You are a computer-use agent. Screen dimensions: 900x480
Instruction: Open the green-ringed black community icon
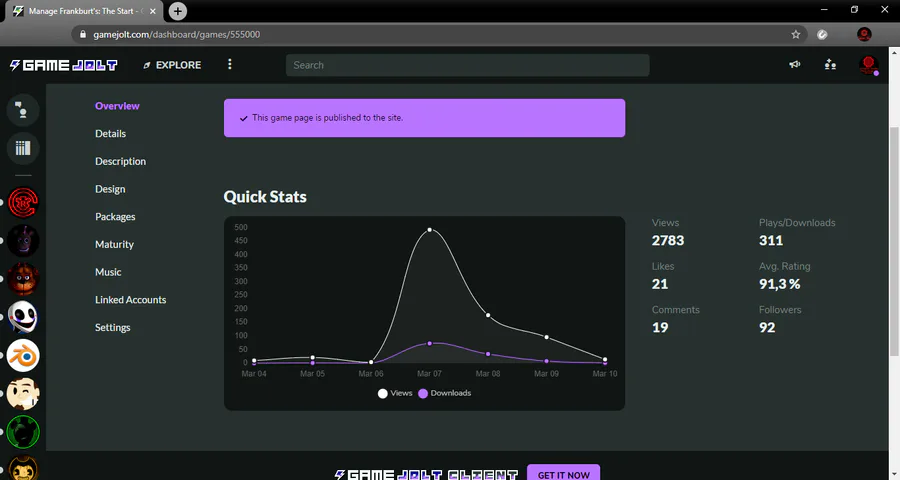pos(23,432)
